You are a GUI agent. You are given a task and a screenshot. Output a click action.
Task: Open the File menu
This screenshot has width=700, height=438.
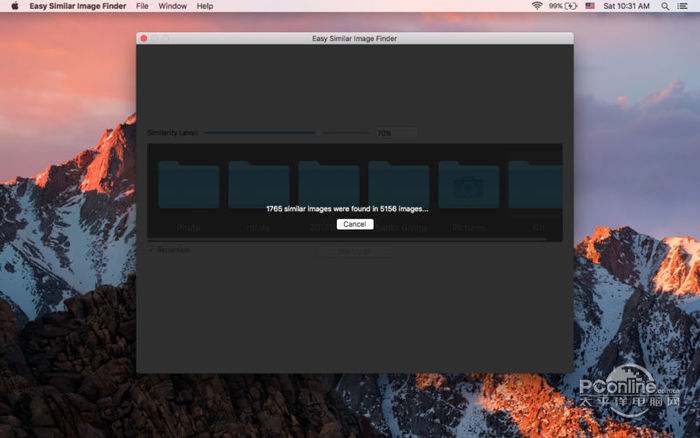[x=142, y=6]
